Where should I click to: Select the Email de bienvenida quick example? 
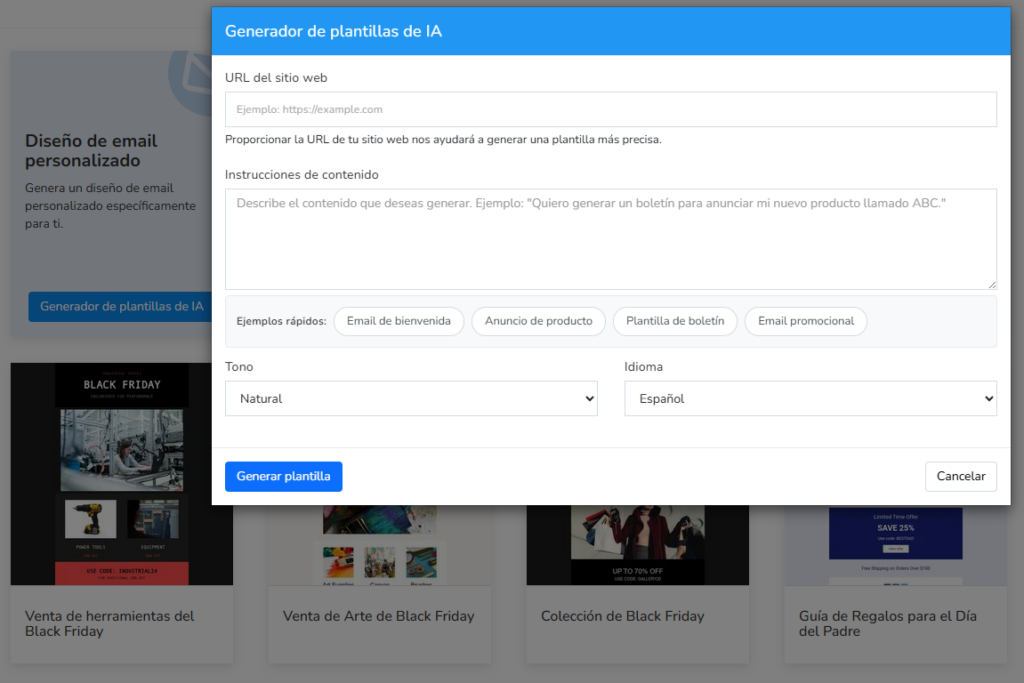click(x=398, y=321)
